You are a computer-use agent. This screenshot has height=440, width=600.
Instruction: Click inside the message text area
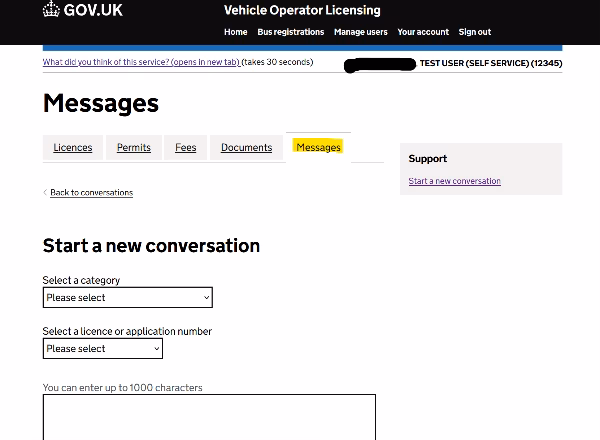209,415
